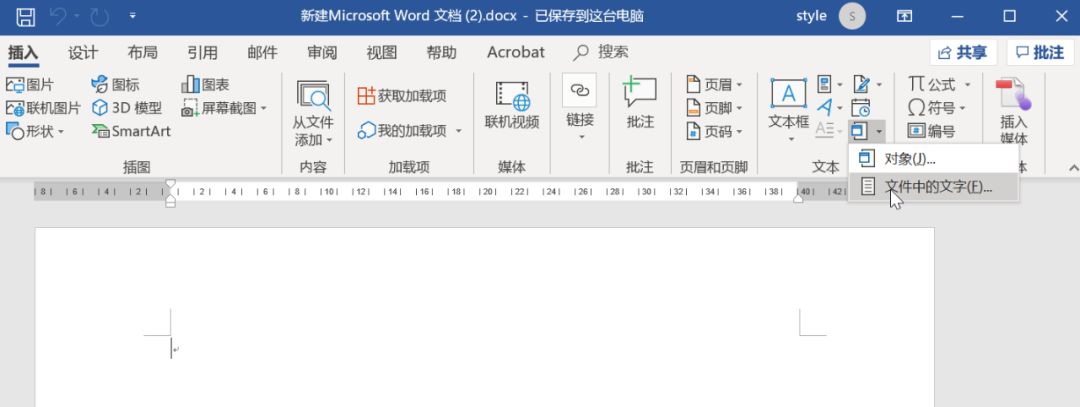
Task: Click the date and time icon
Action: (861, 108)
